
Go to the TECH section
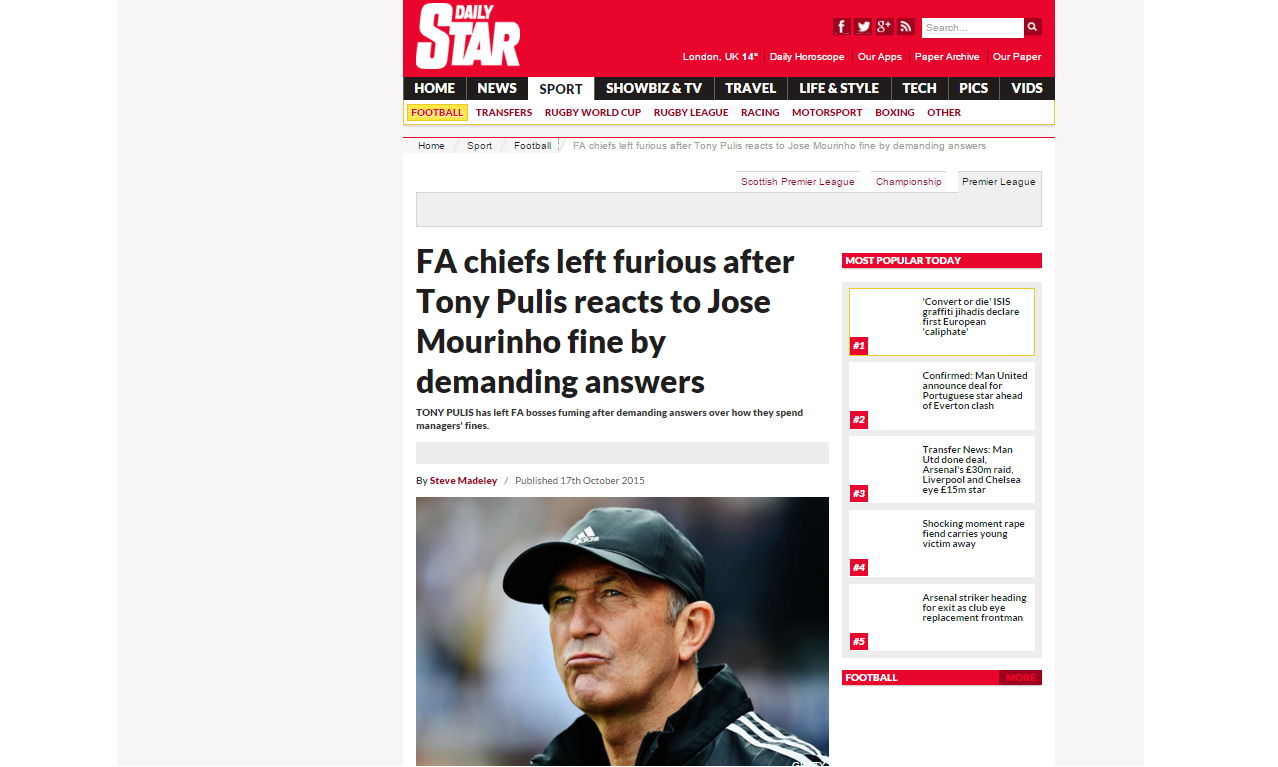[919, 88]
